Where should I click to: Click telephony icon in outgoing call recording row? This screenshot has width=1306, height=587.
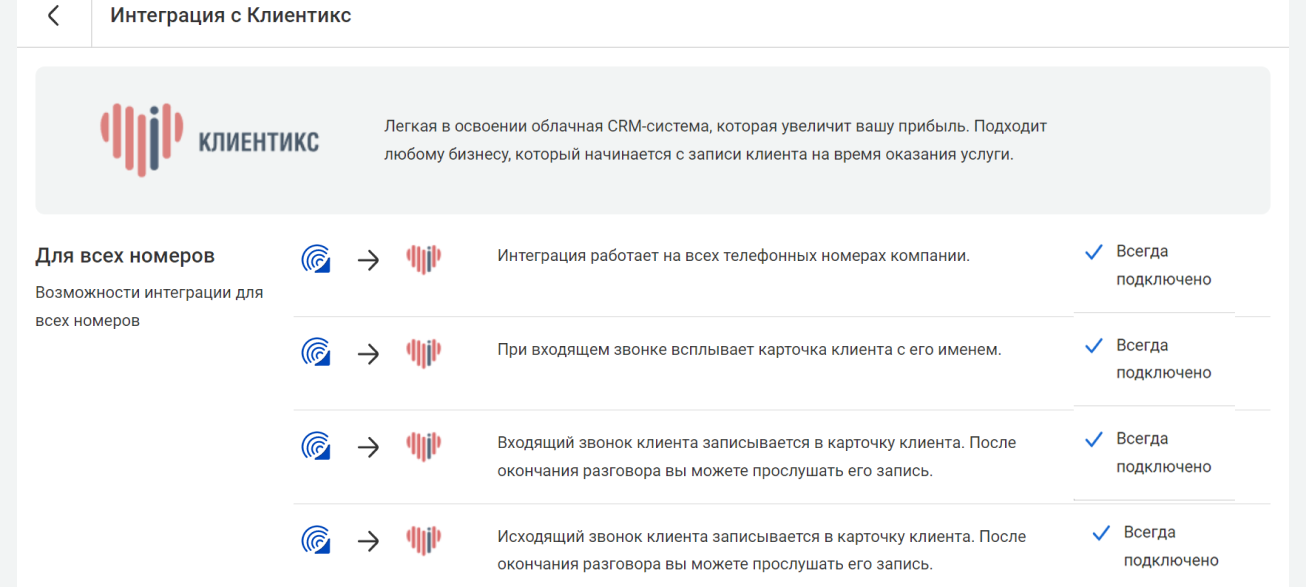click(x=317, y=541)
